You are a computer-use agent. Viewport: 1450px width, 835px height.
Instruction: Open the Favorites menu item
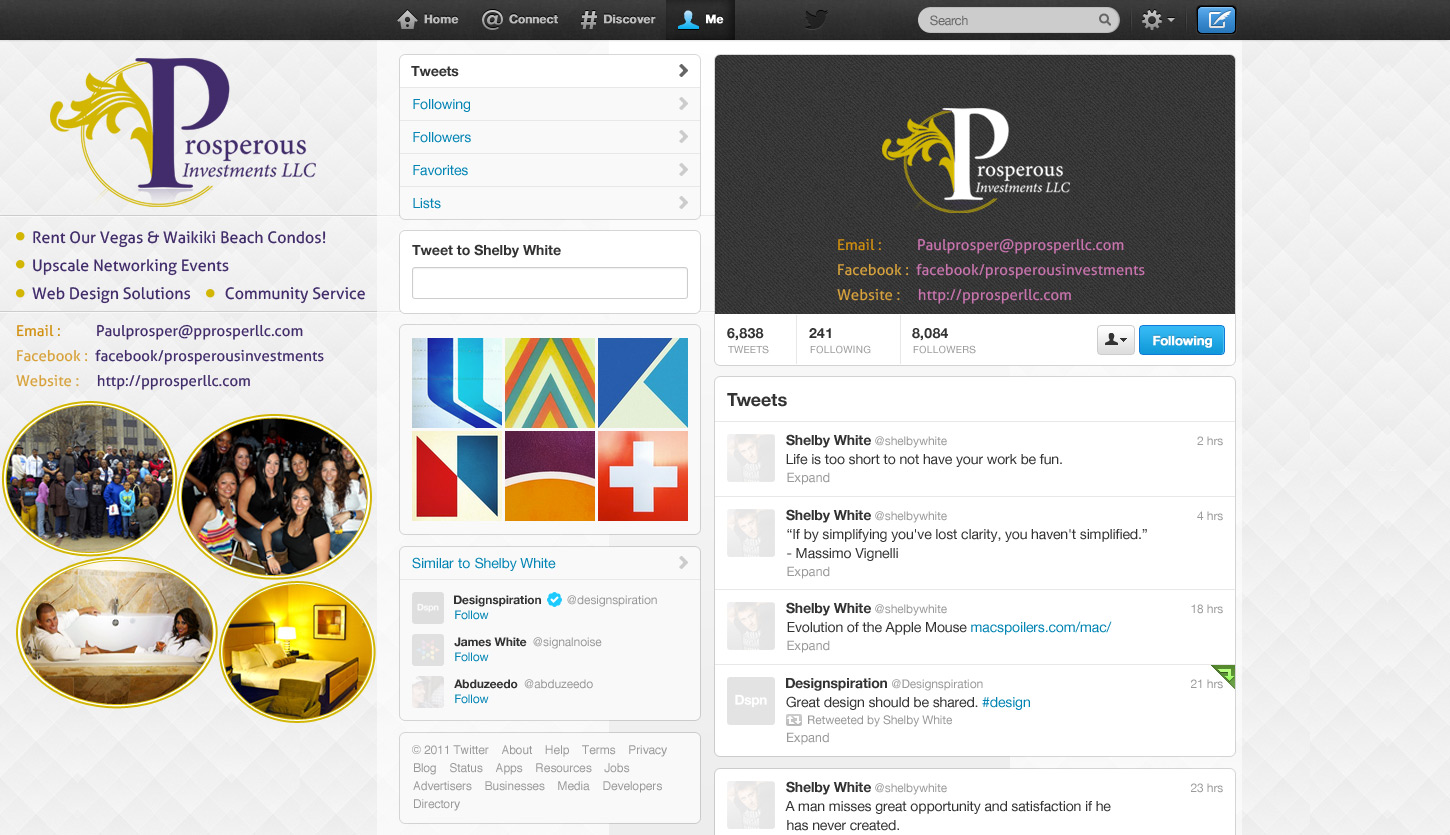pos(440,170)
